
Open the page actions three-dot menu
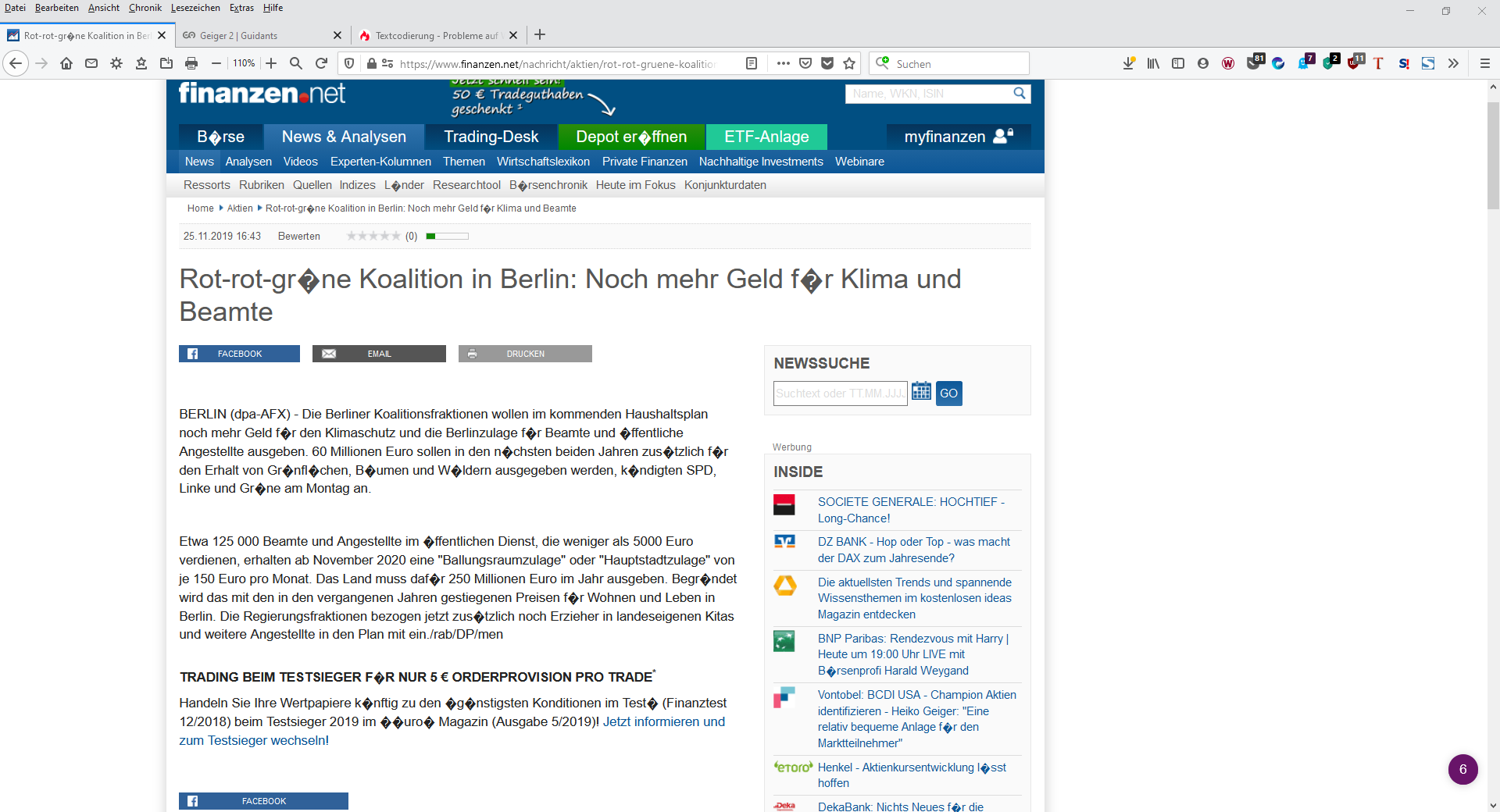[x=783, y=63]
